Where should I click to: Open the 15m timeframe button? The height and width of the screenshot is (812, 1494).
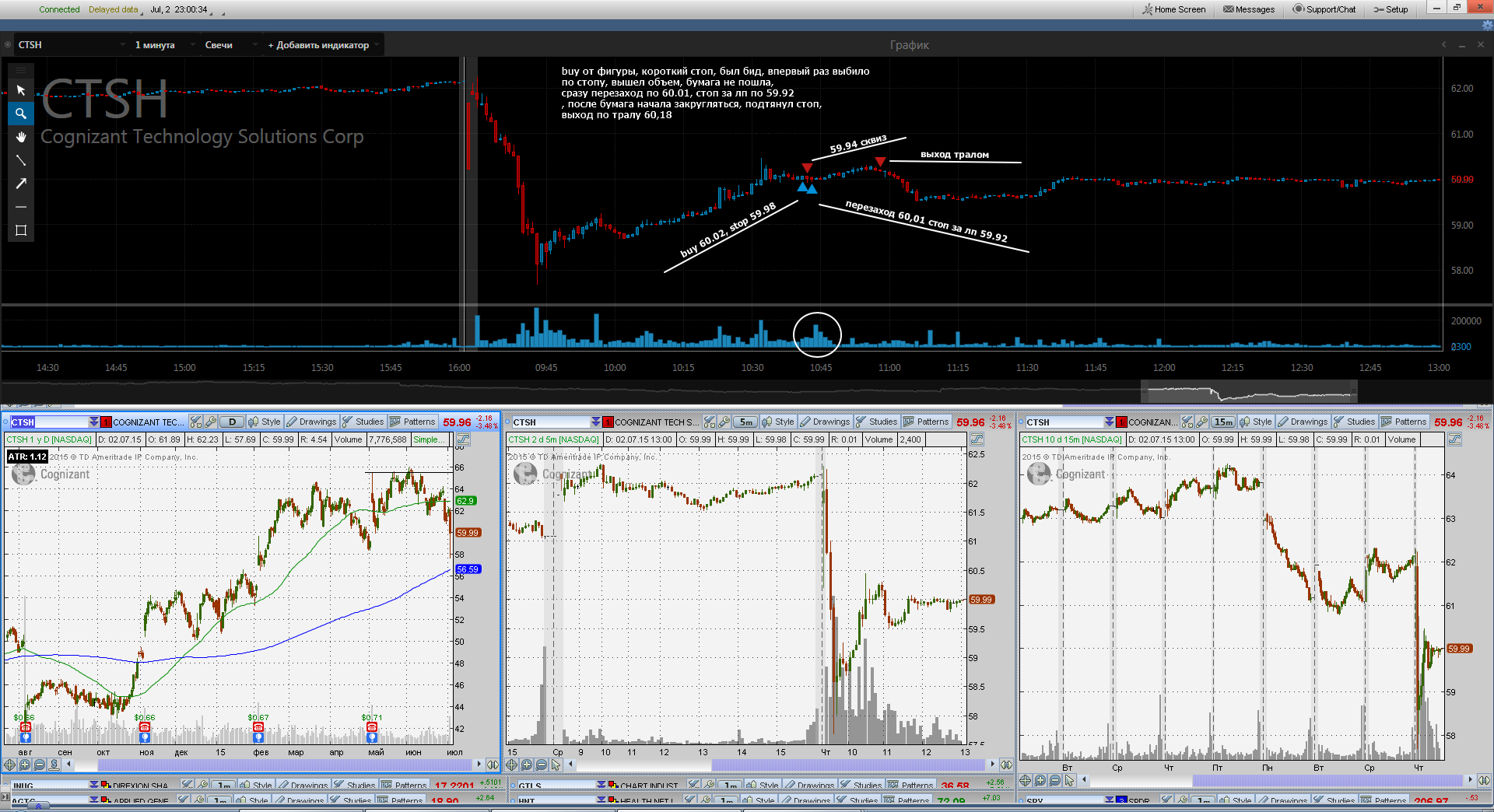tap(1223, 422)
